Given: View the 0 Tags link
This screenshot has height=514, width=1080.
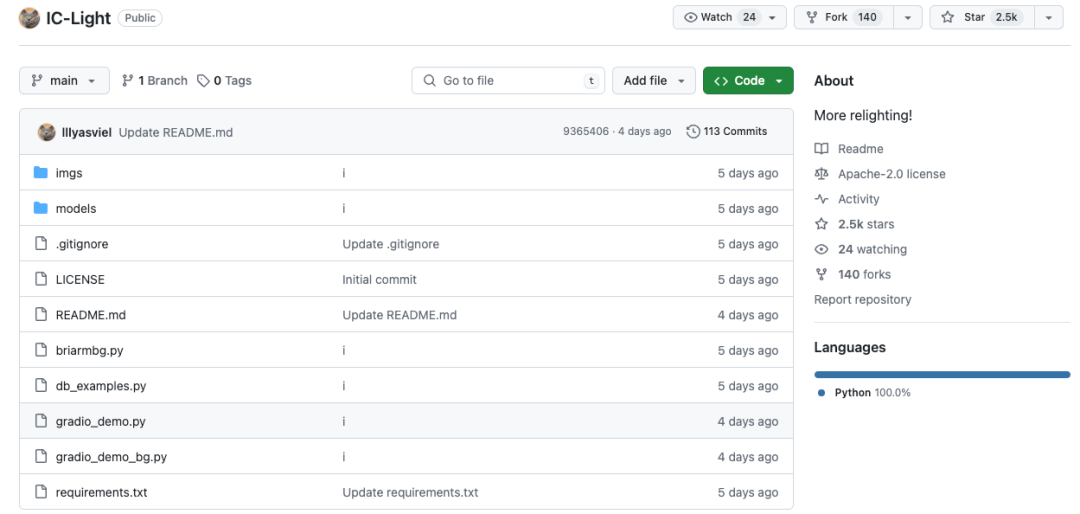Looking at the screenshot, I should coord(225,81).
